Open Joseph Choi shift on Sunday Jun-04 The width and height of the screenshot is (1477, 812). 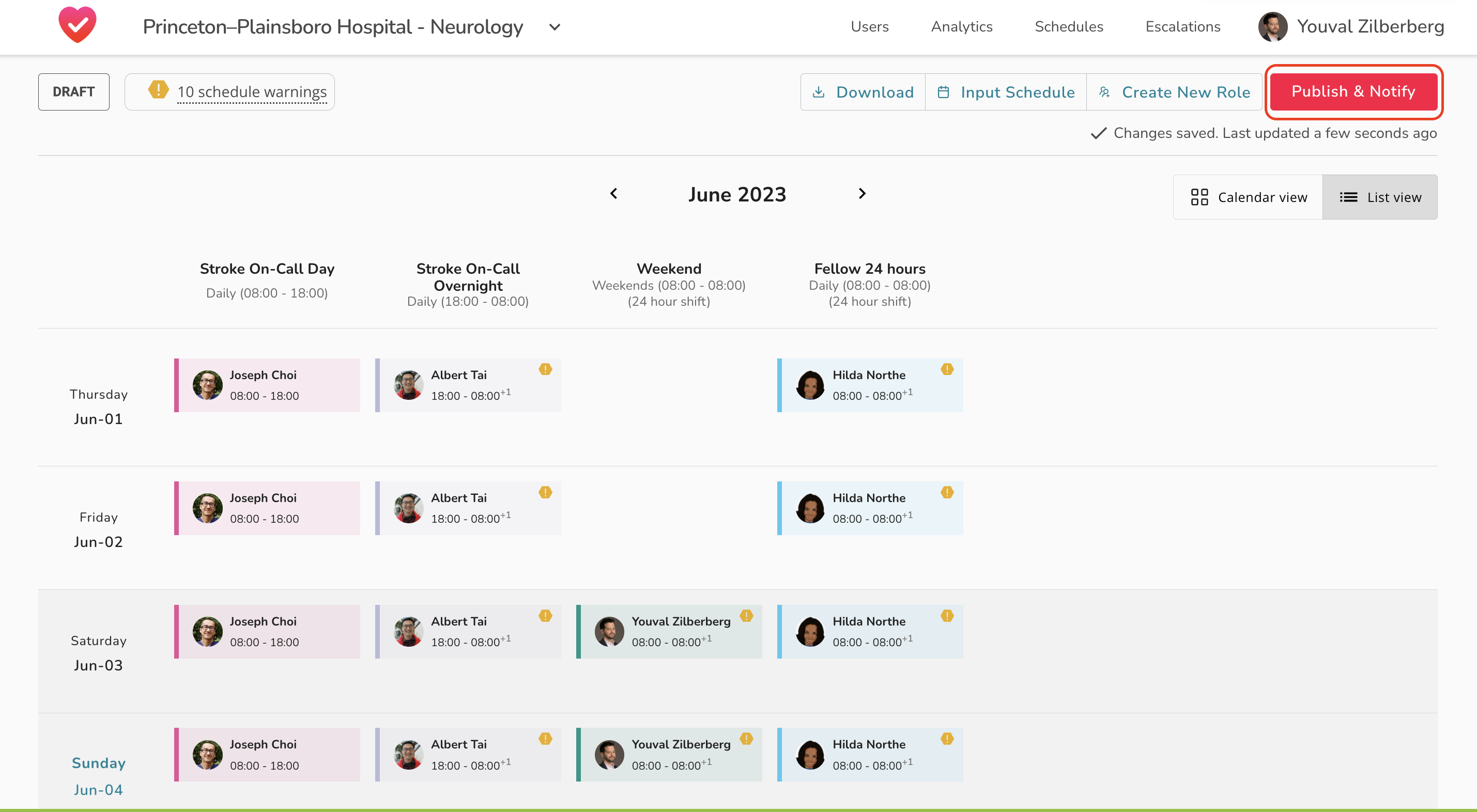pyautogui.click(x=267, y=755)
